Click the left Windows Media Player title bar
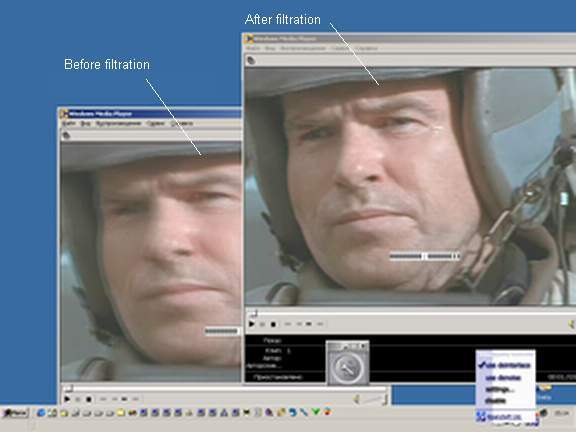This screenshot has width=576, height=432. 150,114
